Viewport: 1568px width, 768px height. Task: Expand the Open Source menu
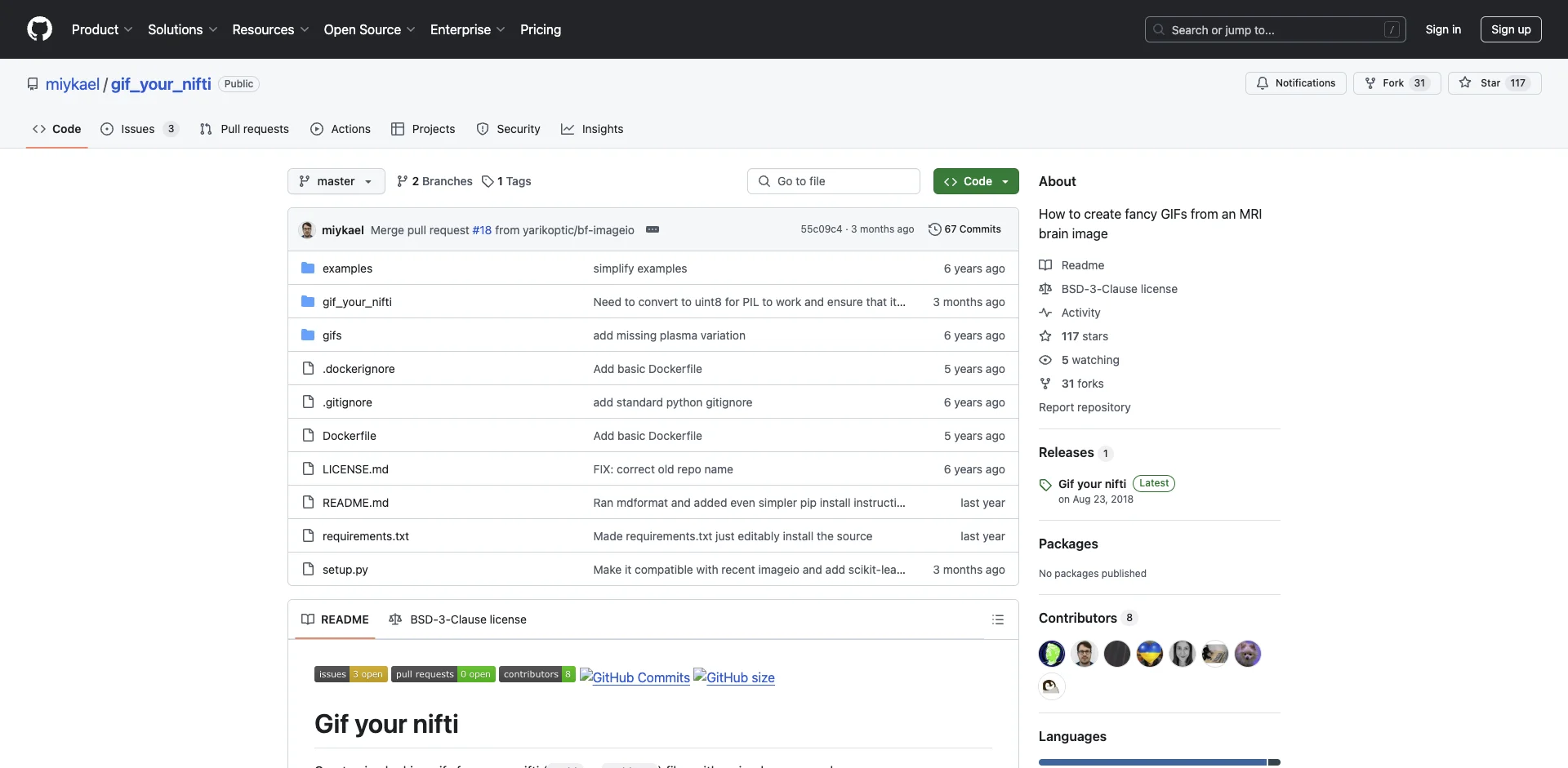click(370, 29)
